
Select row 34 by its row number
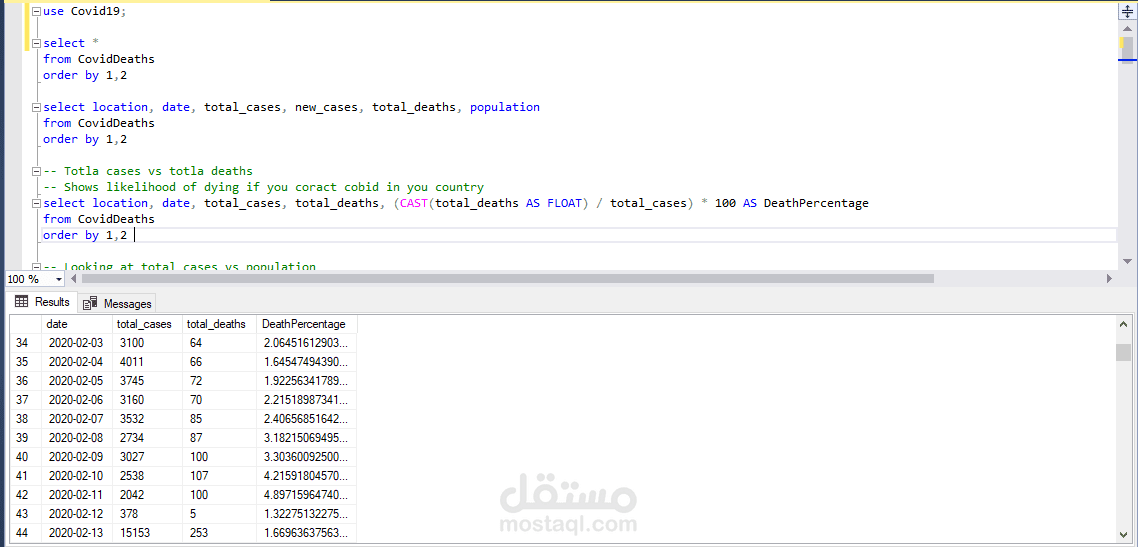[25, 341]
